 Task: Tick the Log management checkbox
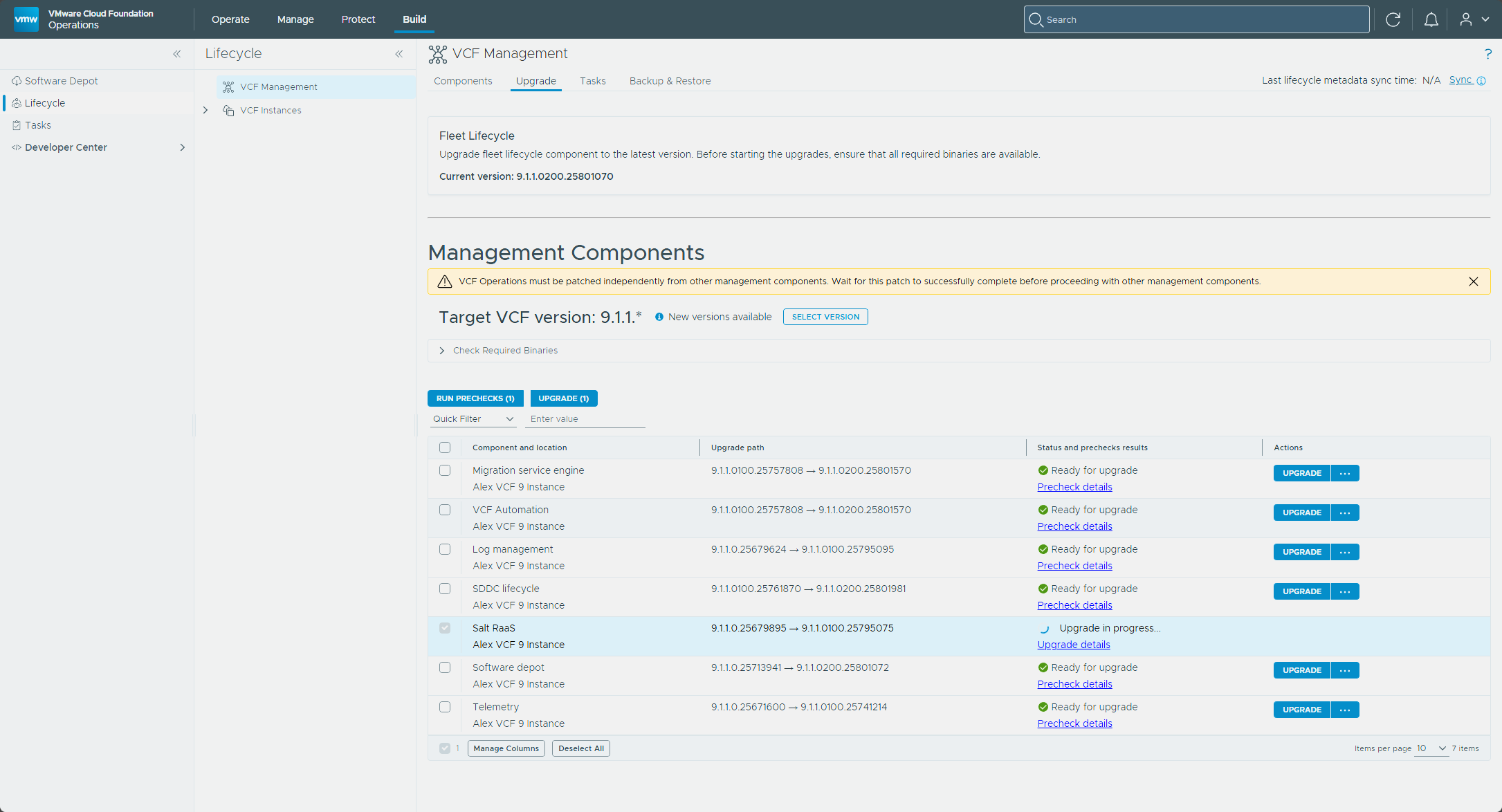[x=445, y=549]
